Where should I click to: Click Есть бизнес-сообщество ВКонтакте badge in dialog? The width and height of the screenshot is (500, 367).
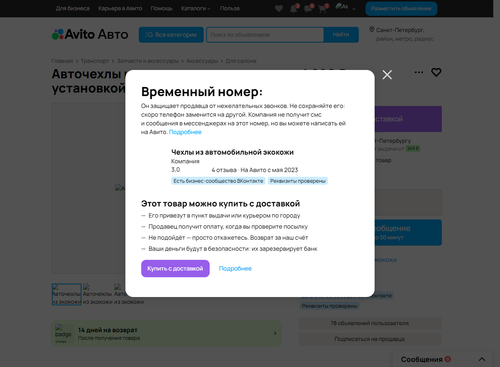(x=218, y=181)
